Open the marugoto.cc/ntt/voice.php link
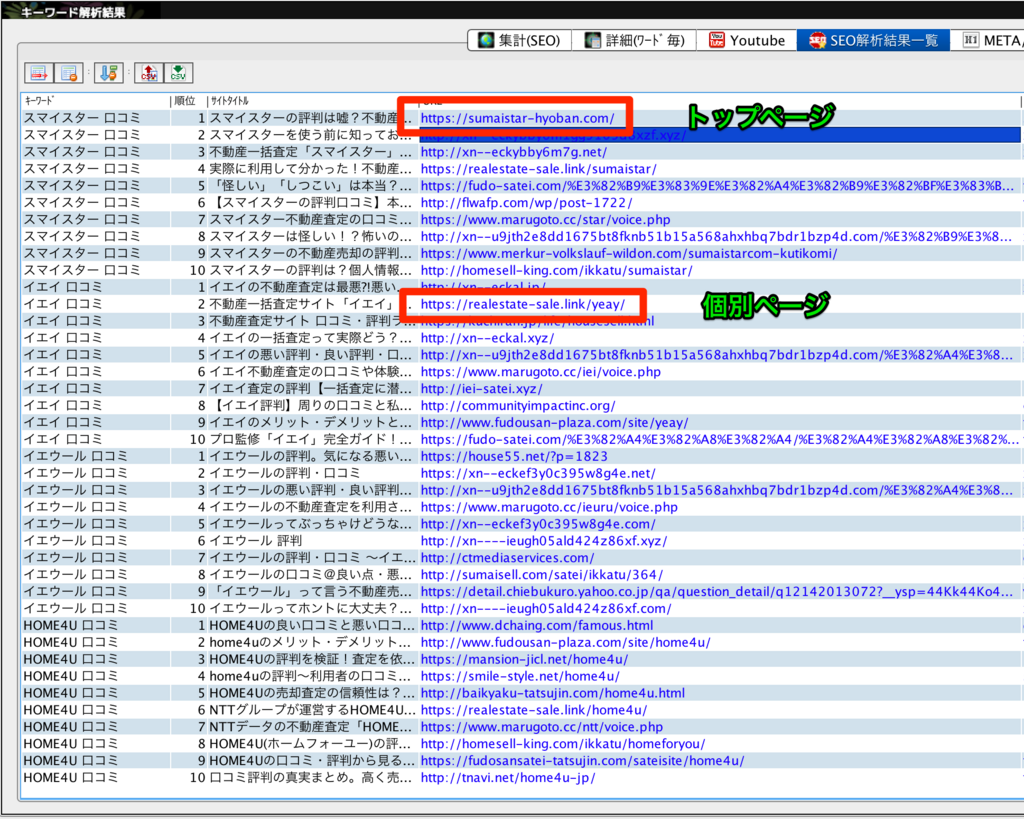This screenshot has width=1024, height=819. [541, 728]
